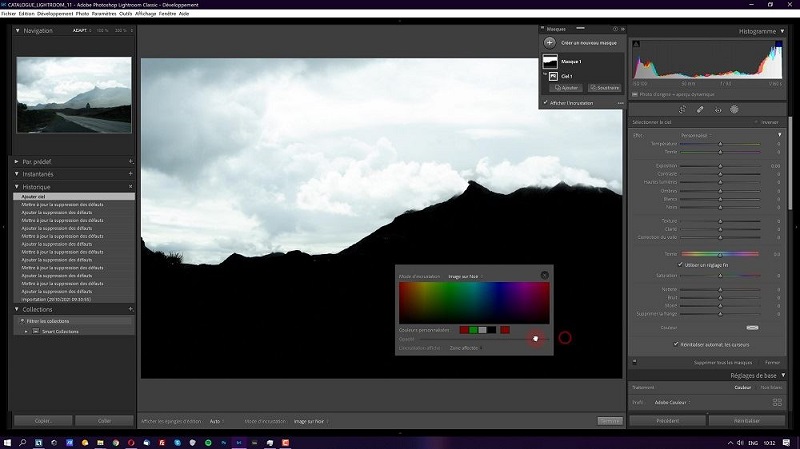Click the Soustraire button in the masks panel
Viewport: 800px width, 449px height.
[x=605, y=88]
